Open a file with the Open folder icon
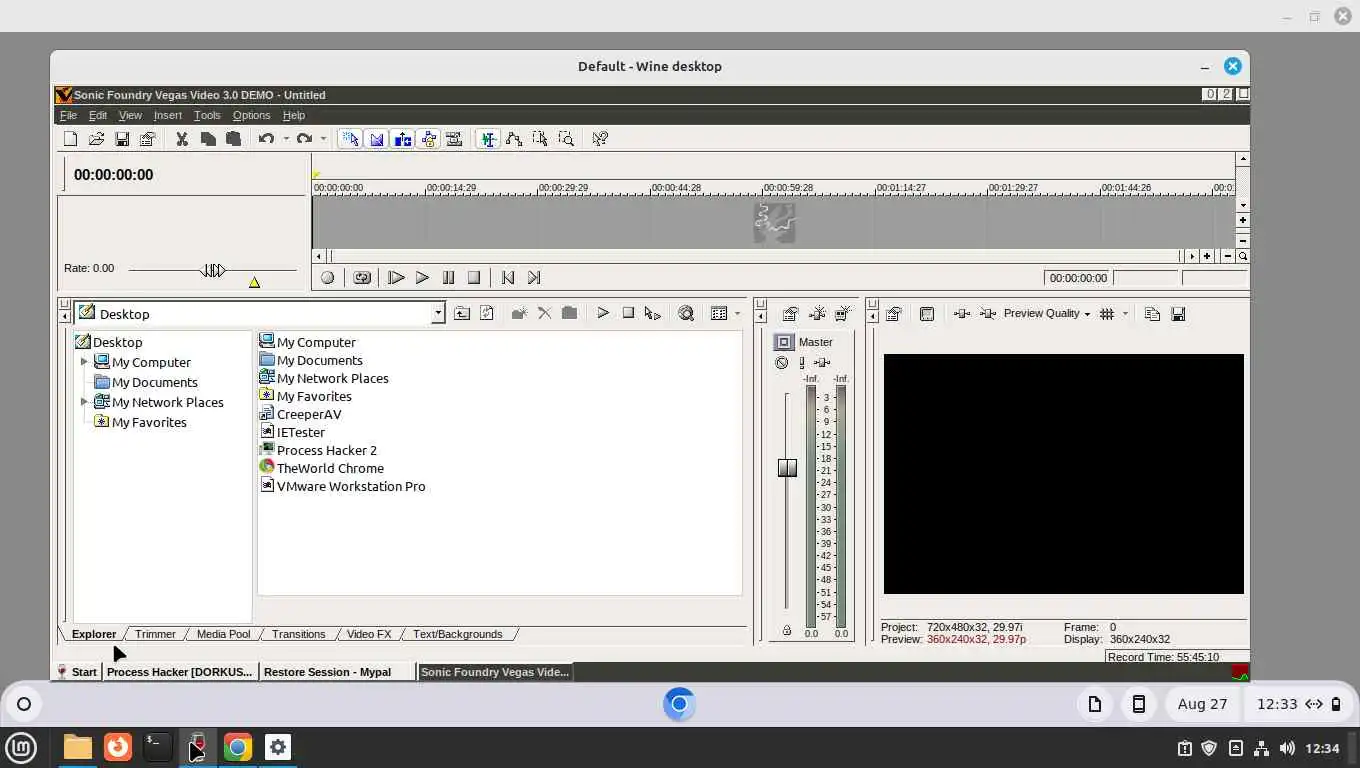 click(x=96, y=139)
